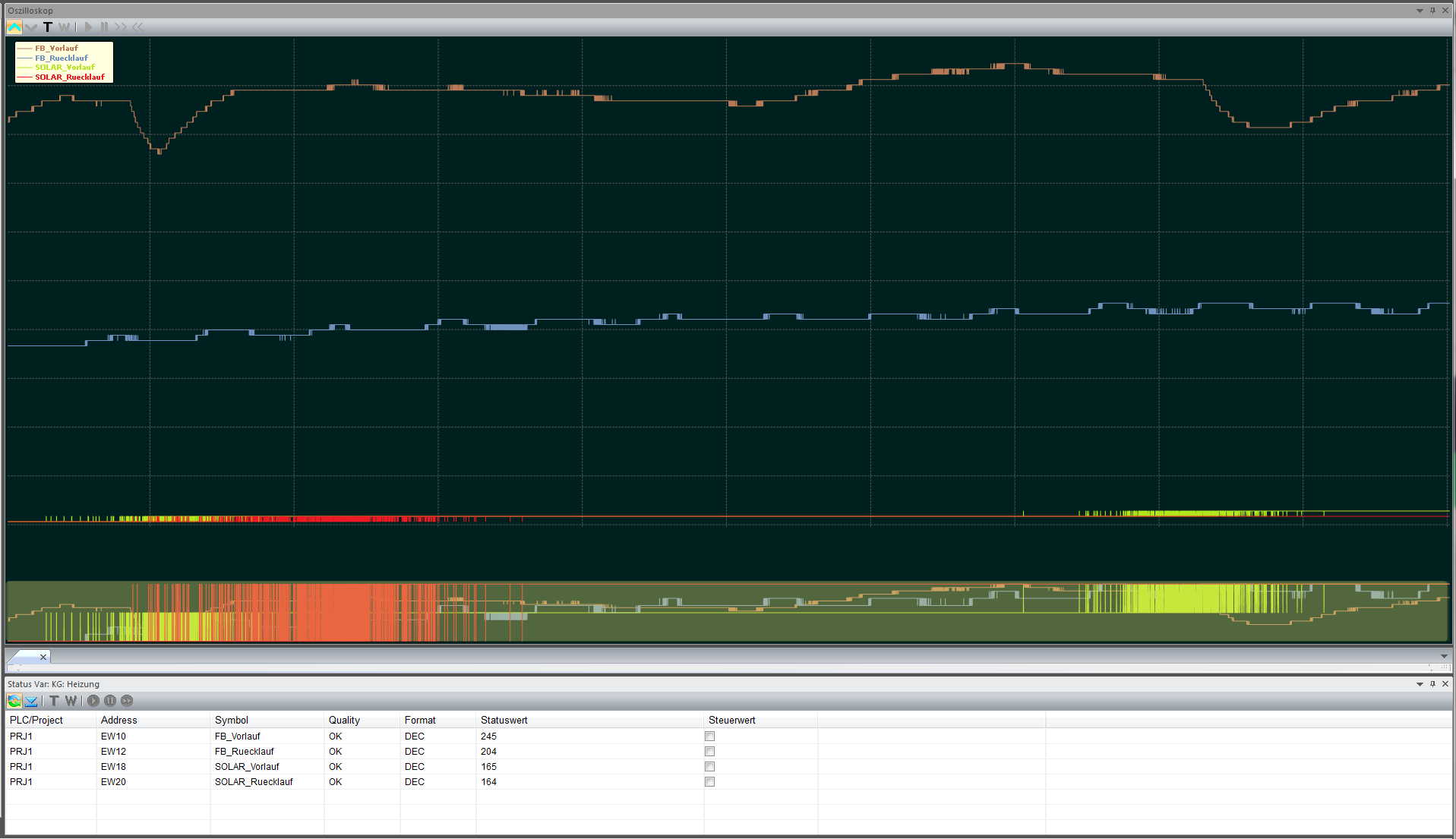Open the Status Var panel options dropdown arrow
The width and height of the screenshot is (1456, 839).
1420,684
